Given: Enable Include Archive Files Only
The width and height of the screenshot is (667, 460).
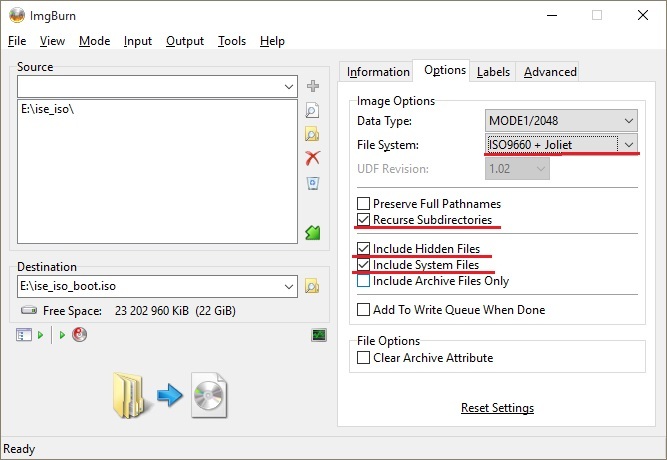Looking at the screenshot, I should (x=363, y=281).
